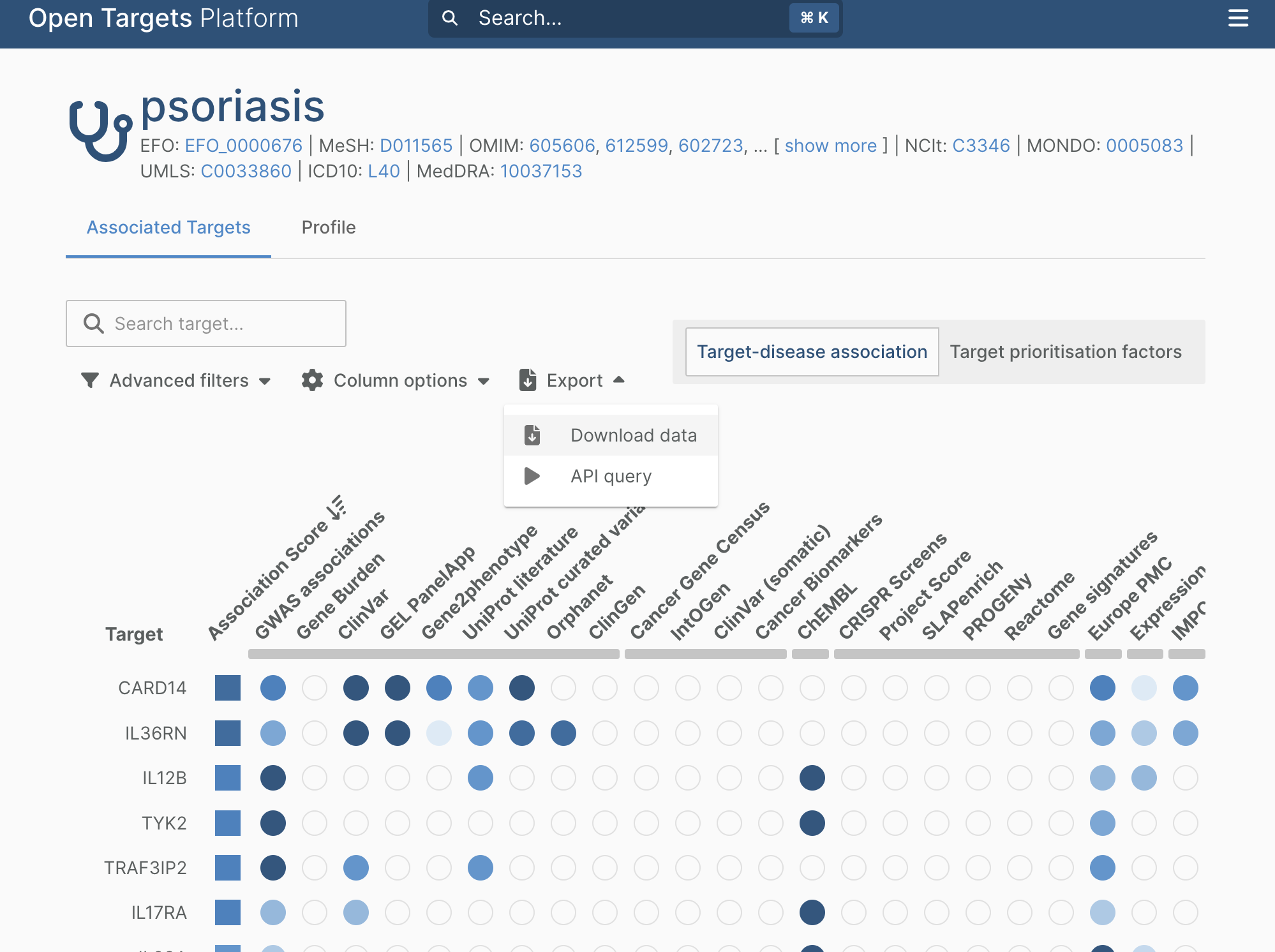The height and width of the screenshot is (952, 1275).
Task: Click the psoriasis stethoscope disease icon
Action: coord(100,130)
